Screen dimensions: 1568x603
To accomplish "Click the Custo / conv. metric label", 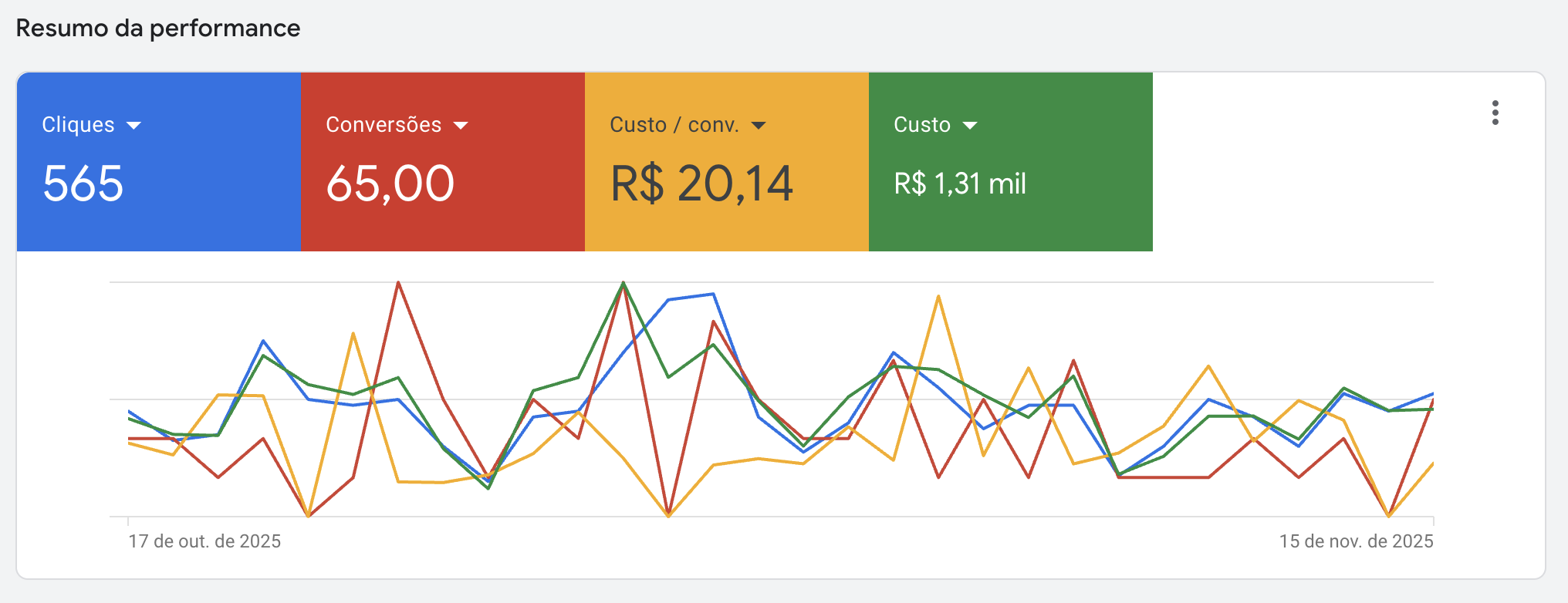I will coord(674,125).
